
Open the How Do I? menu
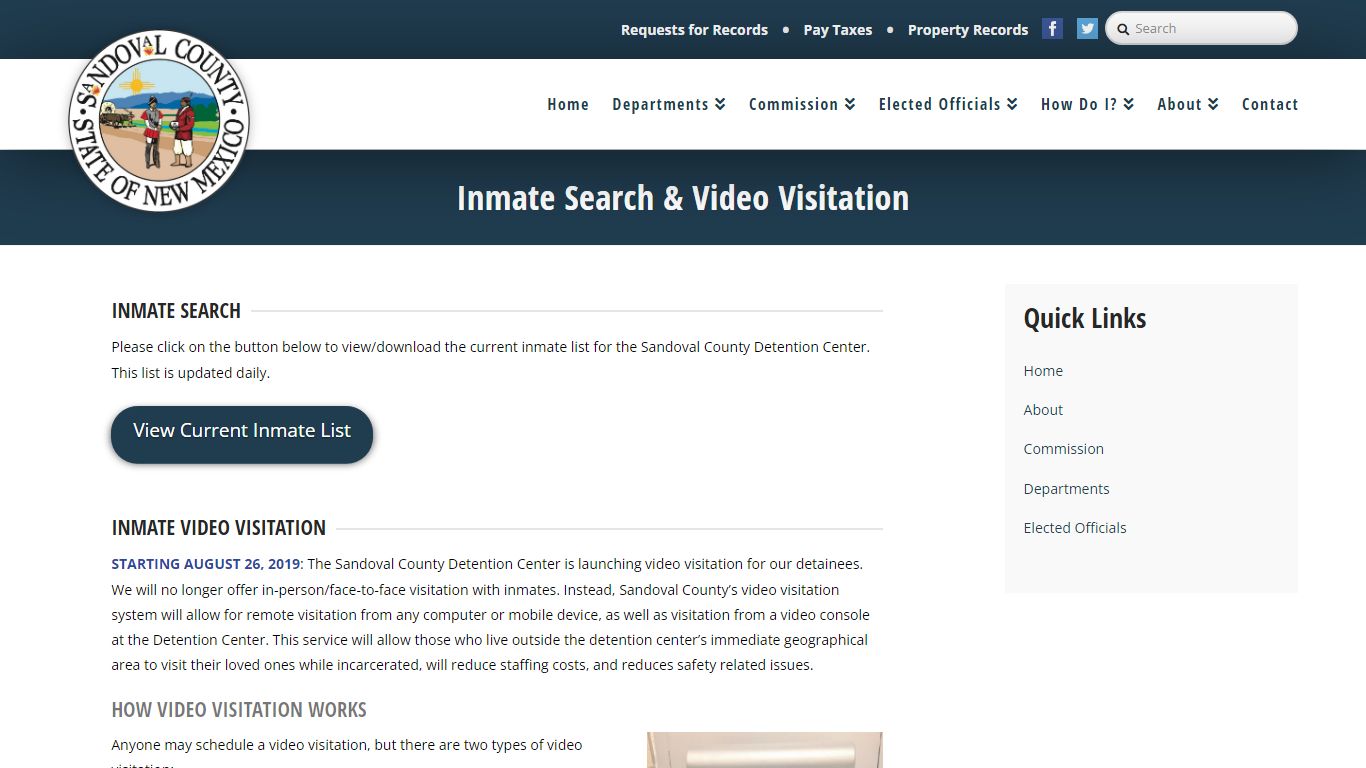pos(1079,104)
